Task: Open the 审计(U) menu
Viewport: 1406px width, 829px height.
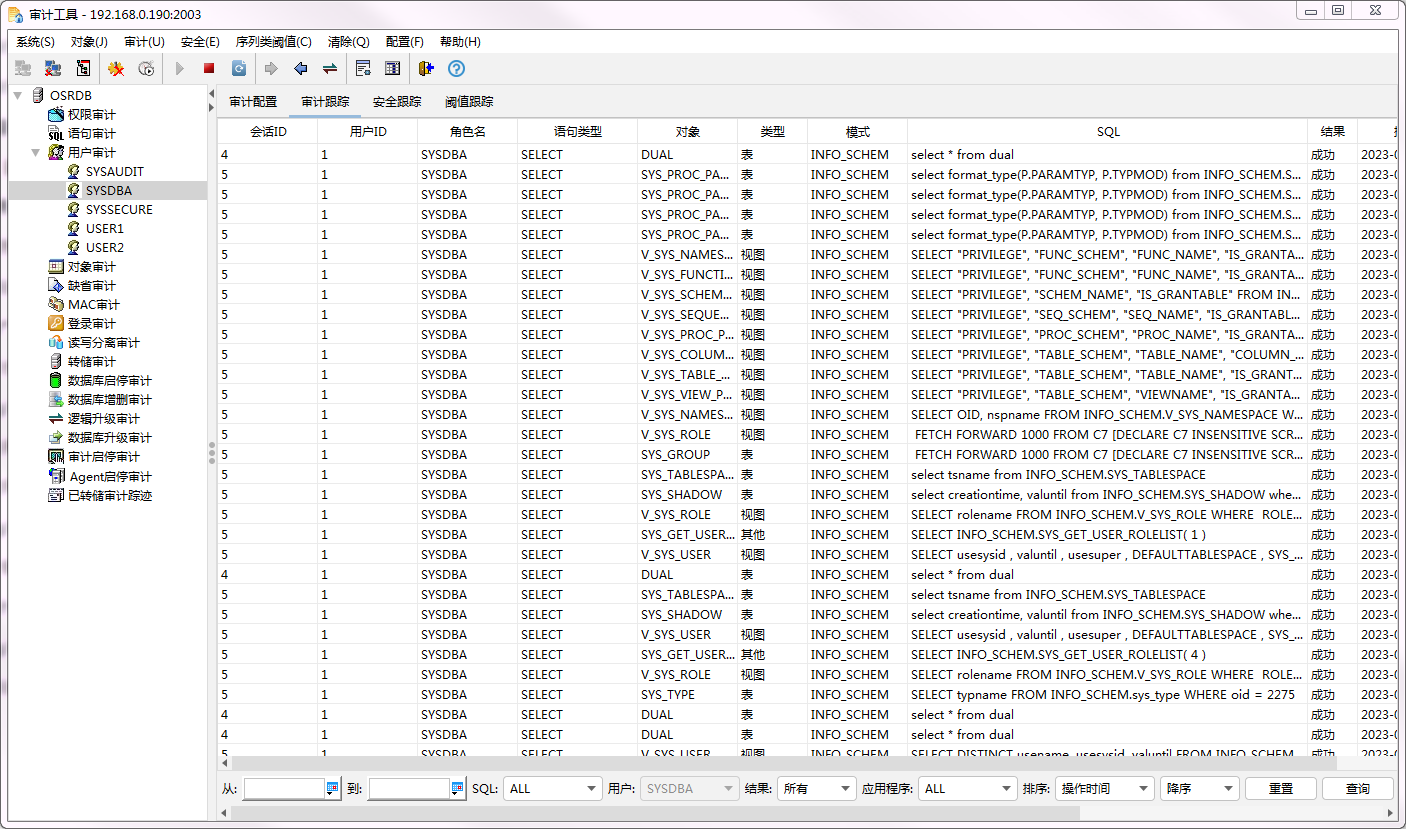Action: click(x=144, y=42)
